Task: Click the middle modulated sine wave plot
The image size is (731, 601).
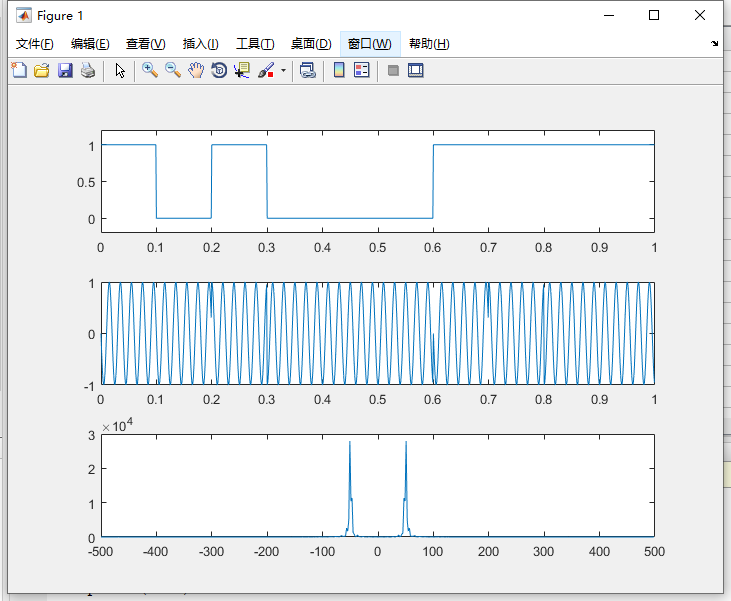Action: pyautogui.click(x=378, y=333)
